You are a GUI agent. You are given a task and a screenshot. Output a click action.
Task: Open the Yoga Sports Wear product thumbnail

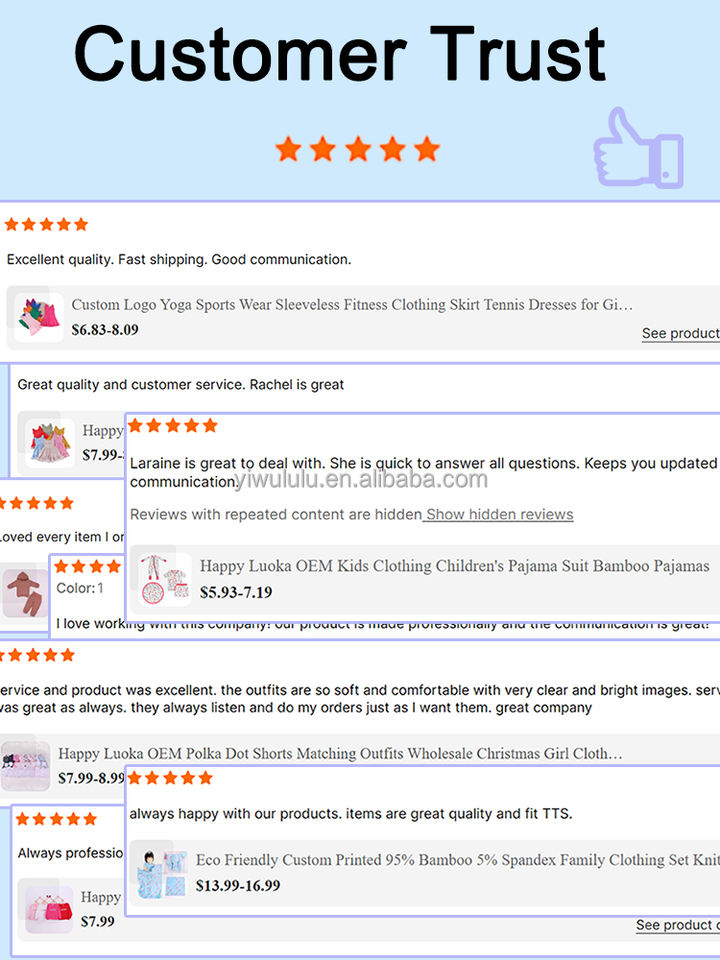[39, 317]
